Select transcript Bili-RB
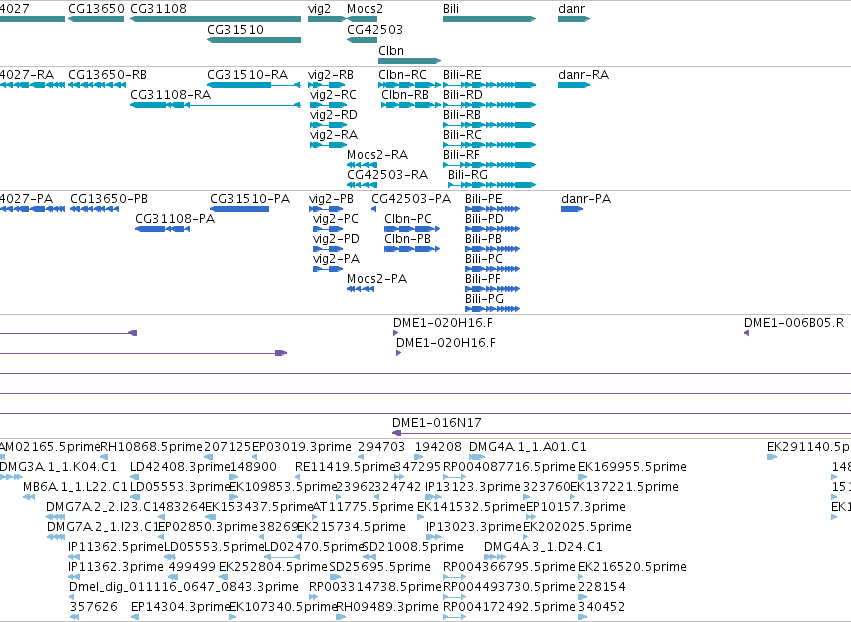851x622 pixels. click(490, 125)
